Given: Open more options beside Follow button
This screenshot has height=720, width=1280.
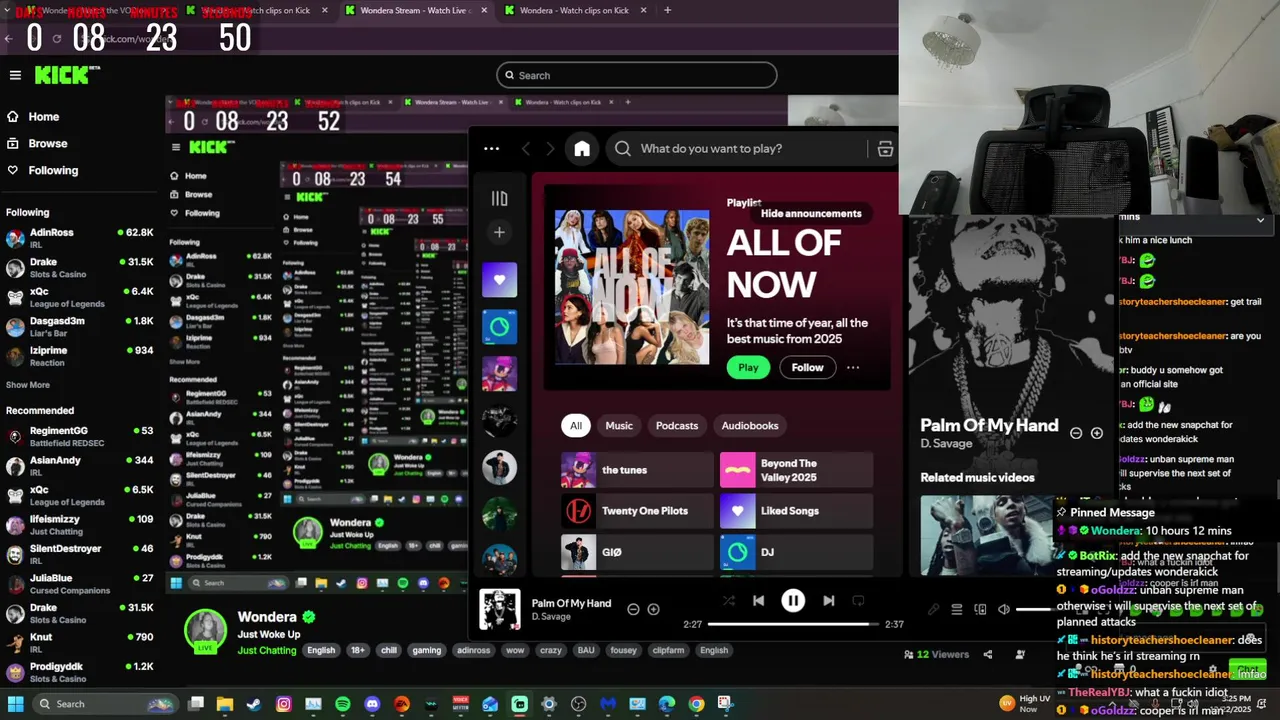Looking at the screenshot, I should (x=853, y=367).
